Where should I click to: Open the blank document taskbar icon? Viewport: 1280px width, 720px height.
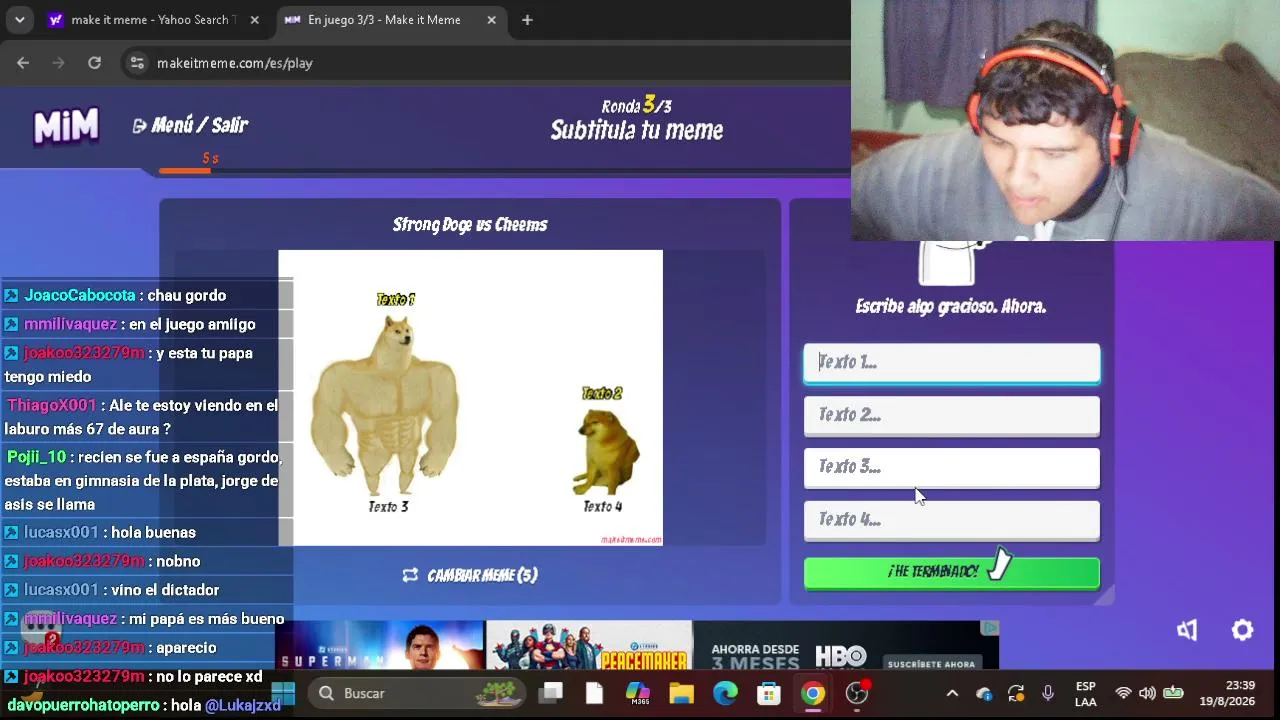pyautogui.click(x=594, y=693)
